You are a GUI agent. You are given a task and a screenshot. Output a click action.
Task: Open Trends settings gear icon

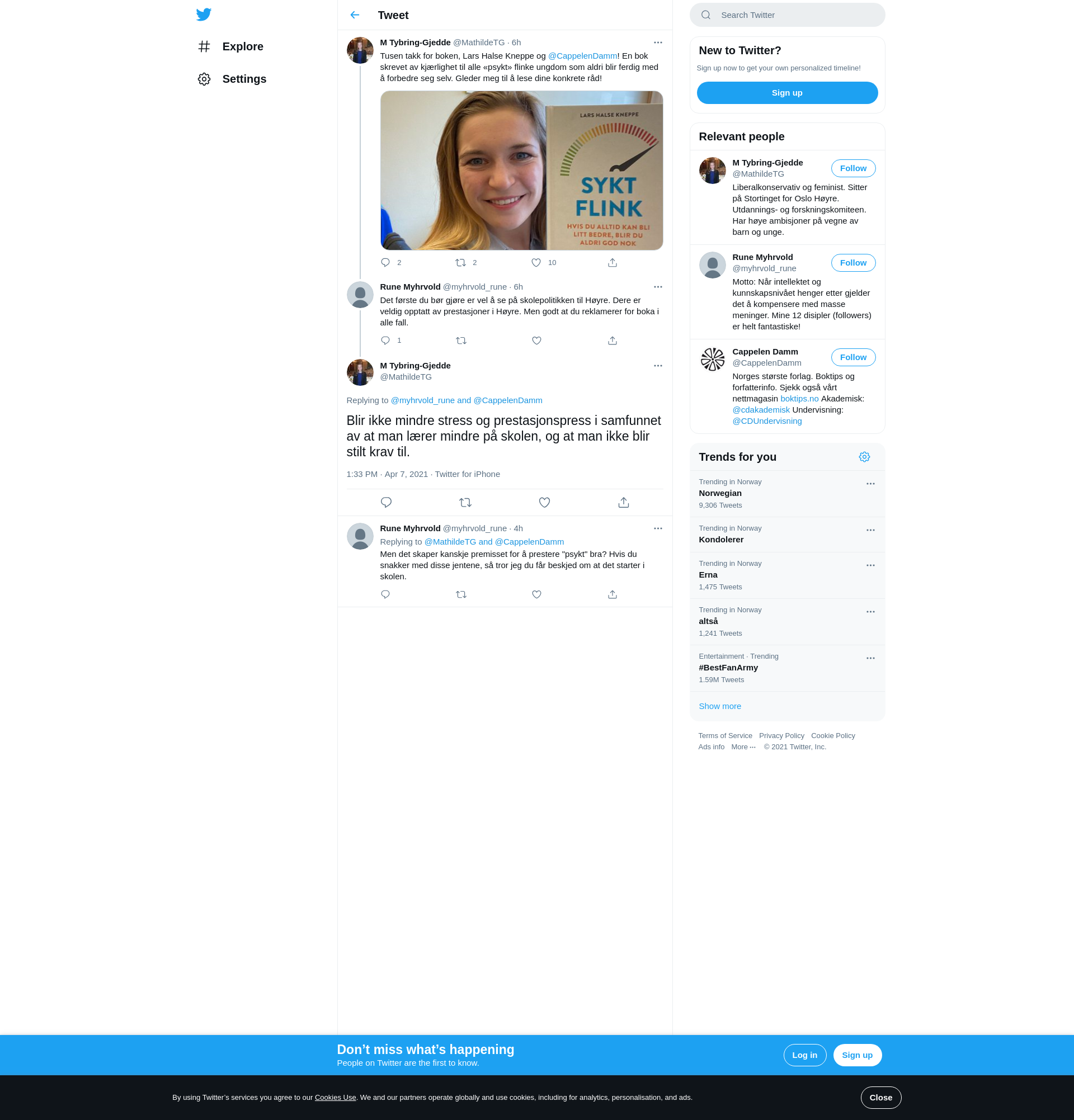coord(864,457)
